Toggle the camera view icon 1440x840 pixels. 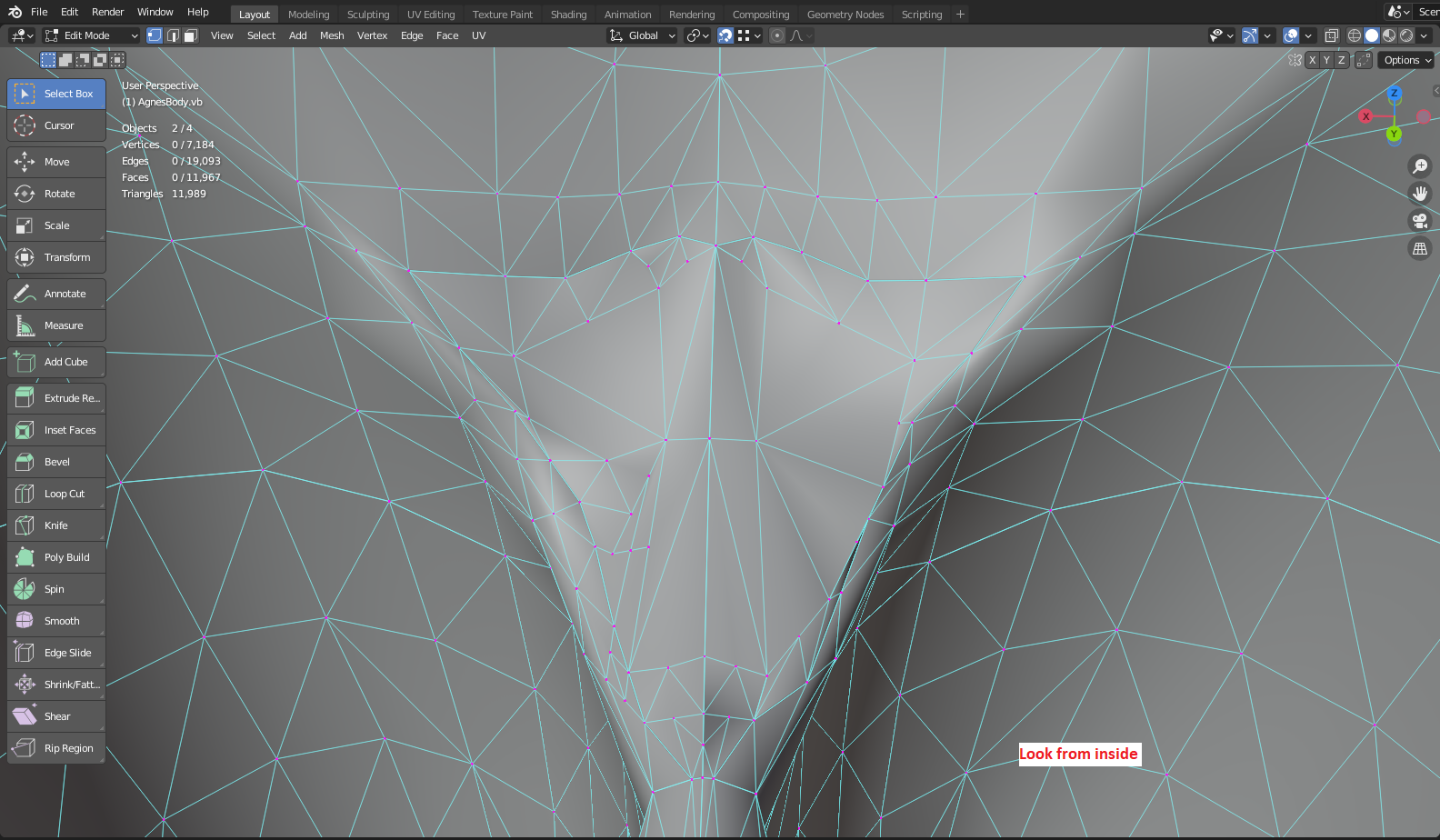click(1419, 221)
